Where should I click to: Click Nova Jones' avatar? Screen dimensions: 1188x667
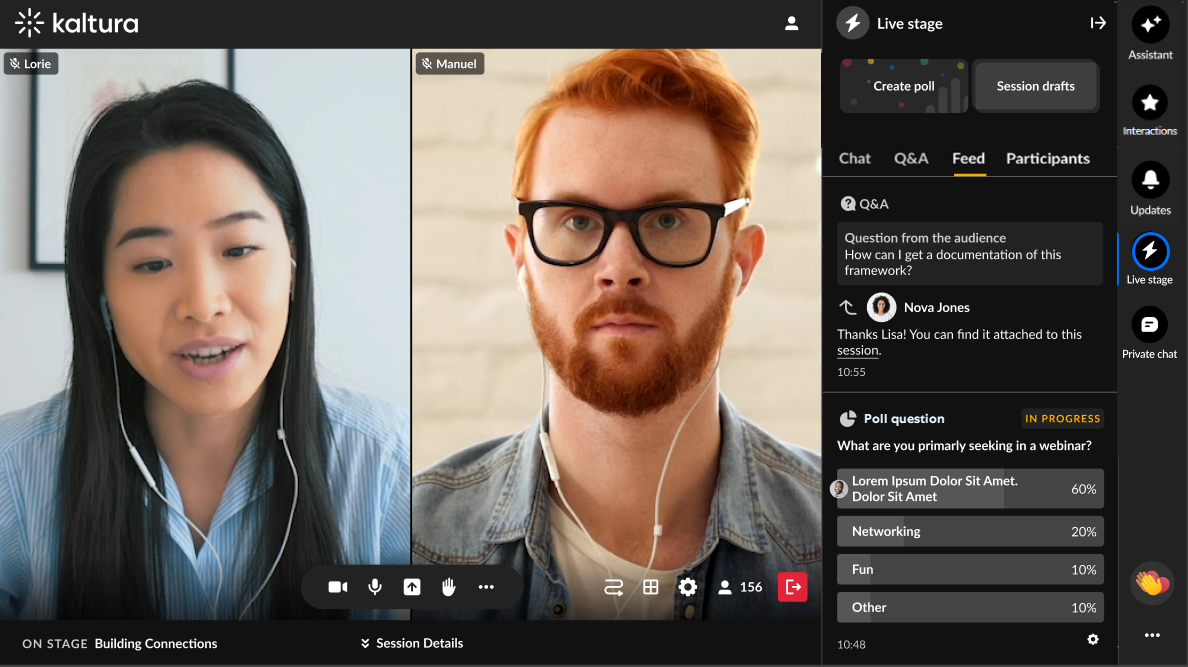tap(881, 307)
